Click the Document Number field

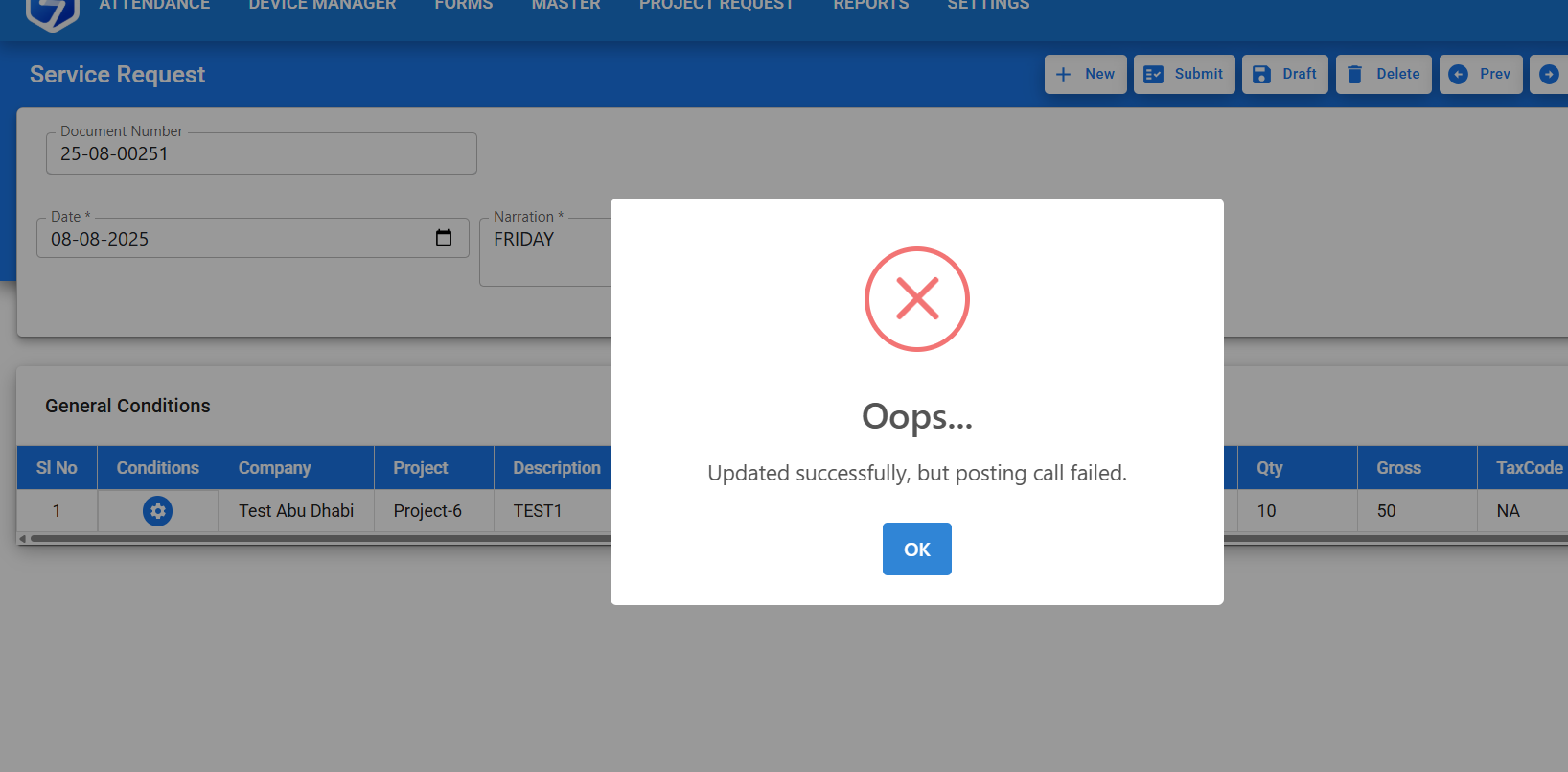pyautogui.click(x=261, y=153)
